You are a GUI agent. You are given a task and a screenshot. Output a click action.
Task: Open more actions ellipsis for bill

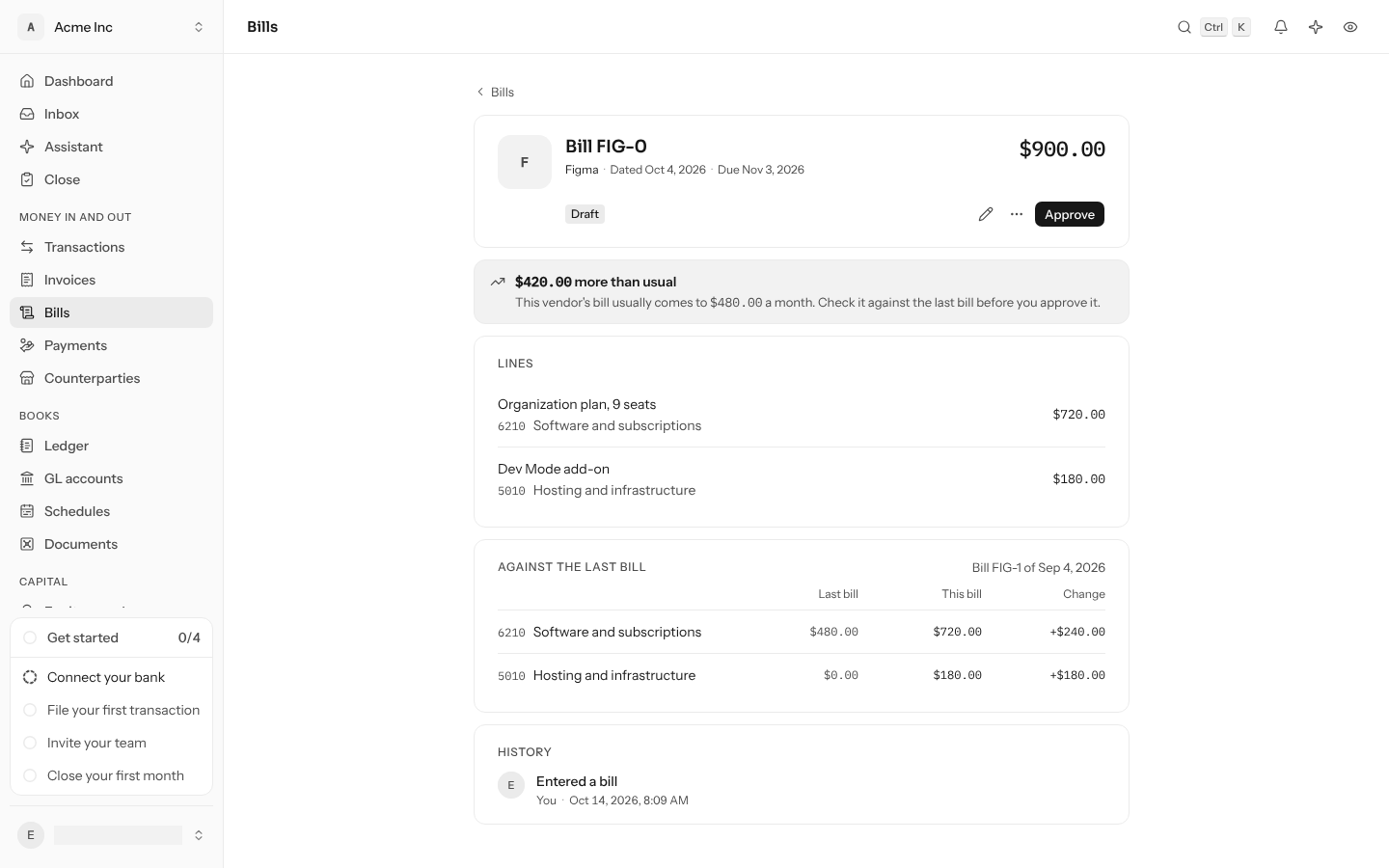click(1017, 214)
